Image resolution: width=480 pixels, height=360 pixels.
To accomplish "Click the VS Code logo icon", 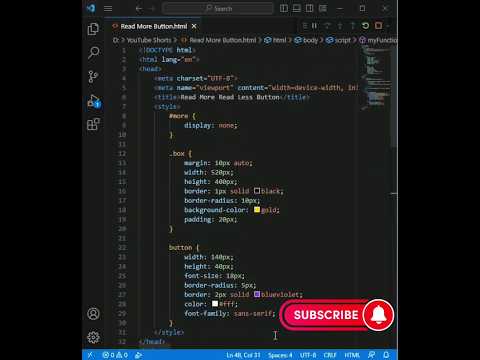I will click(x=91, y=8).
